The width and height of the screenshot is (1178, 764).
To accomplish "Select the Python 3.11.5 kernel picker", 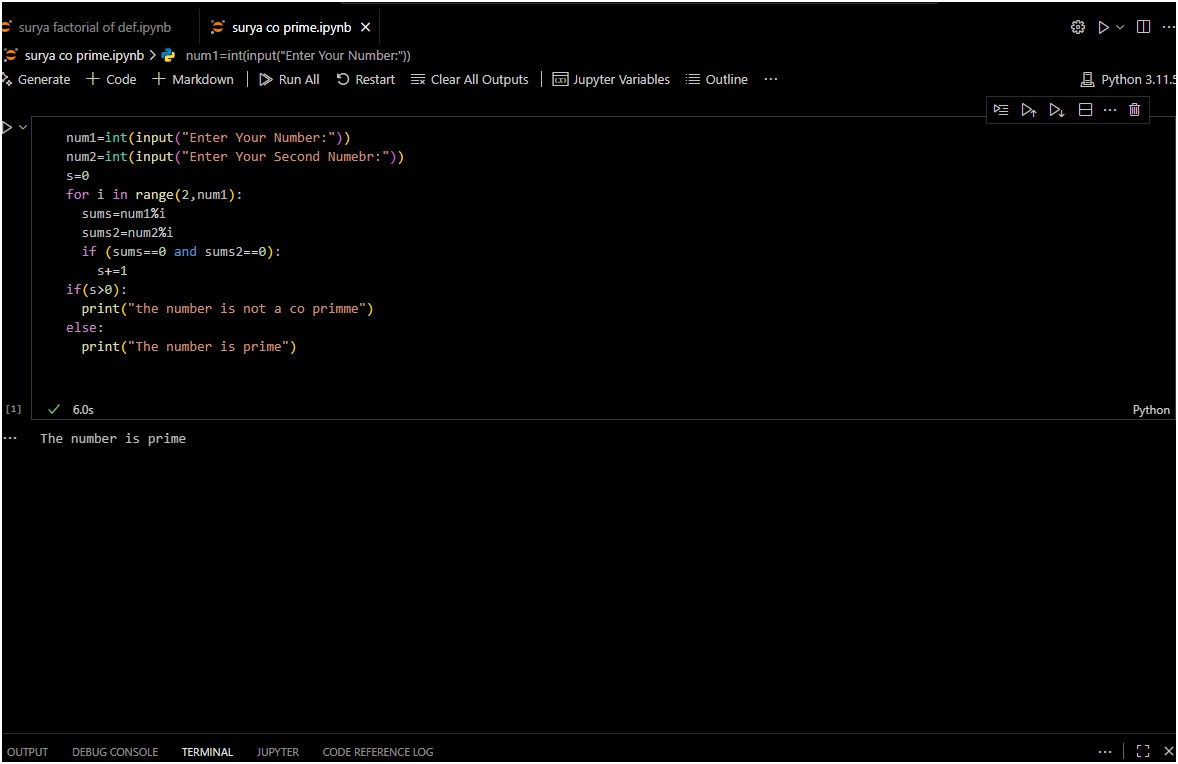I will pos(1129,79).
